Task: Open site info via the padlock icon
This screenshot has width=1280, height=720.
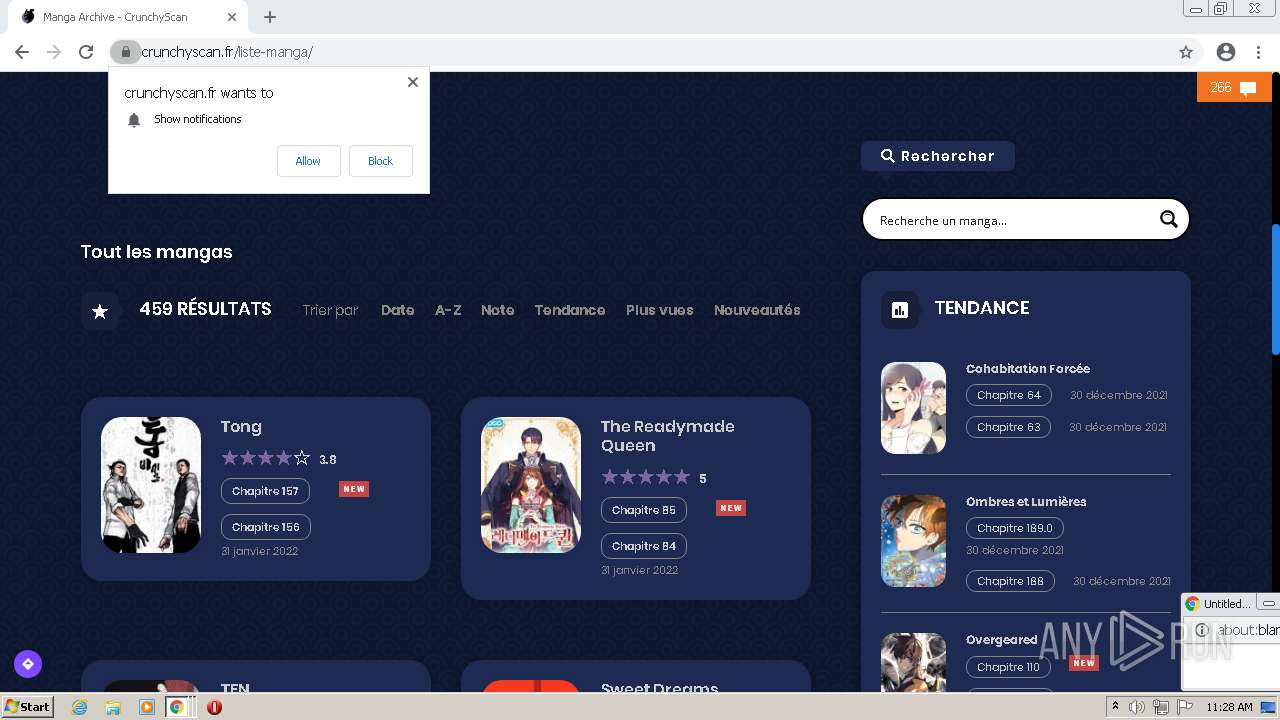Action: point(125,52)
